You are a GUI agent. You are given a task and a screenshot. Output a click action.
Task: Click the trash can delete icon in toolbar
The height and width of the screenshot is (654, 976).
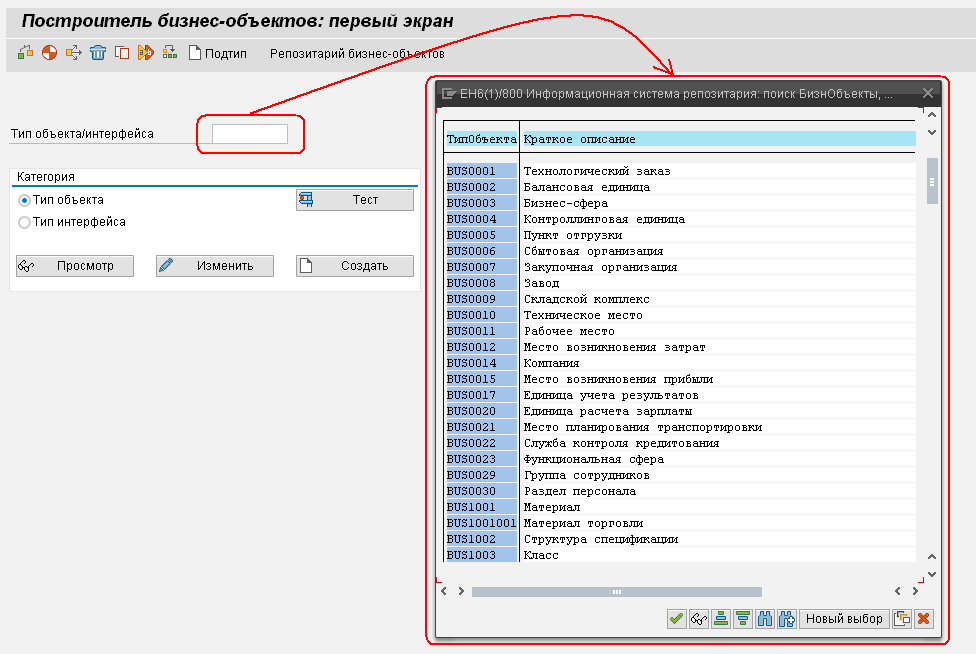(98, 53)
